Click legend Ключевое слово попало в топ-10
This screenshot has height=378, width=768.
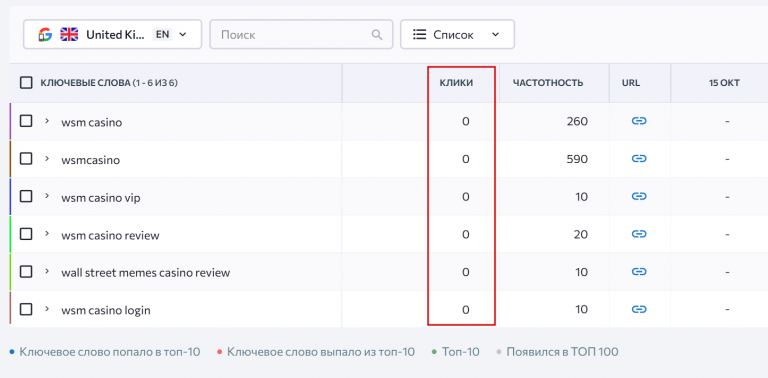coord(105,352)
